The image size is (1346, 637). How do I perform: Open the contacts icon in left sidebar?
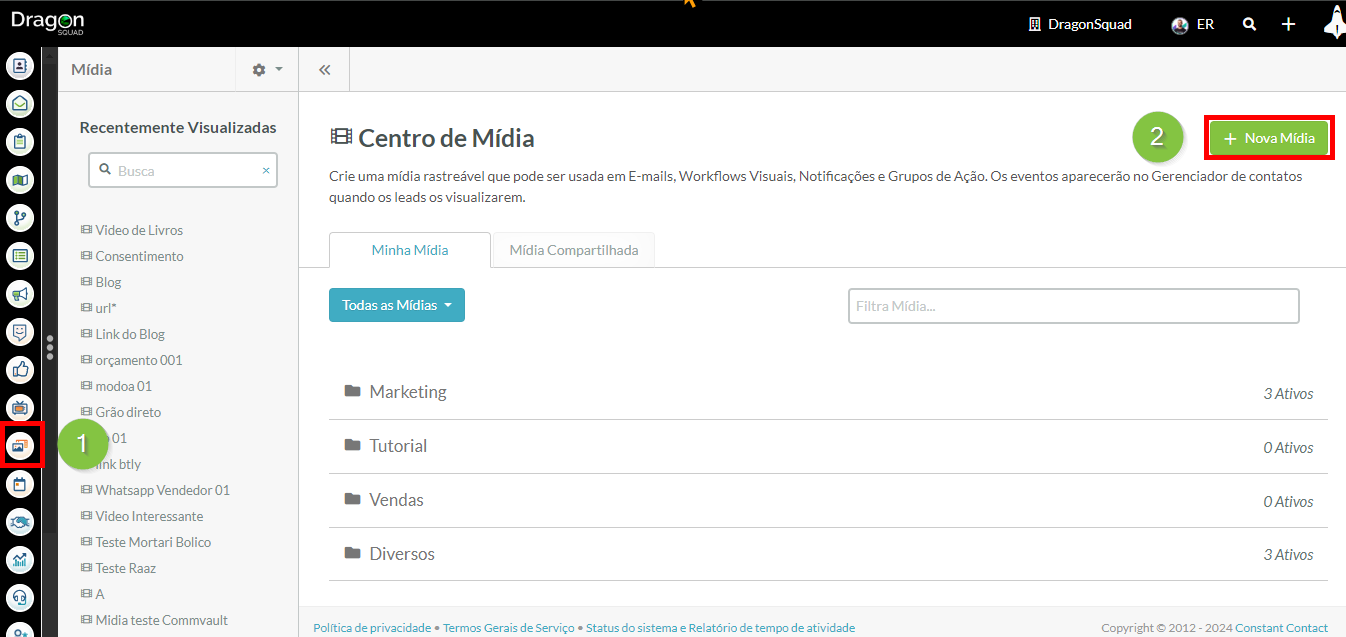pos(20,66)
